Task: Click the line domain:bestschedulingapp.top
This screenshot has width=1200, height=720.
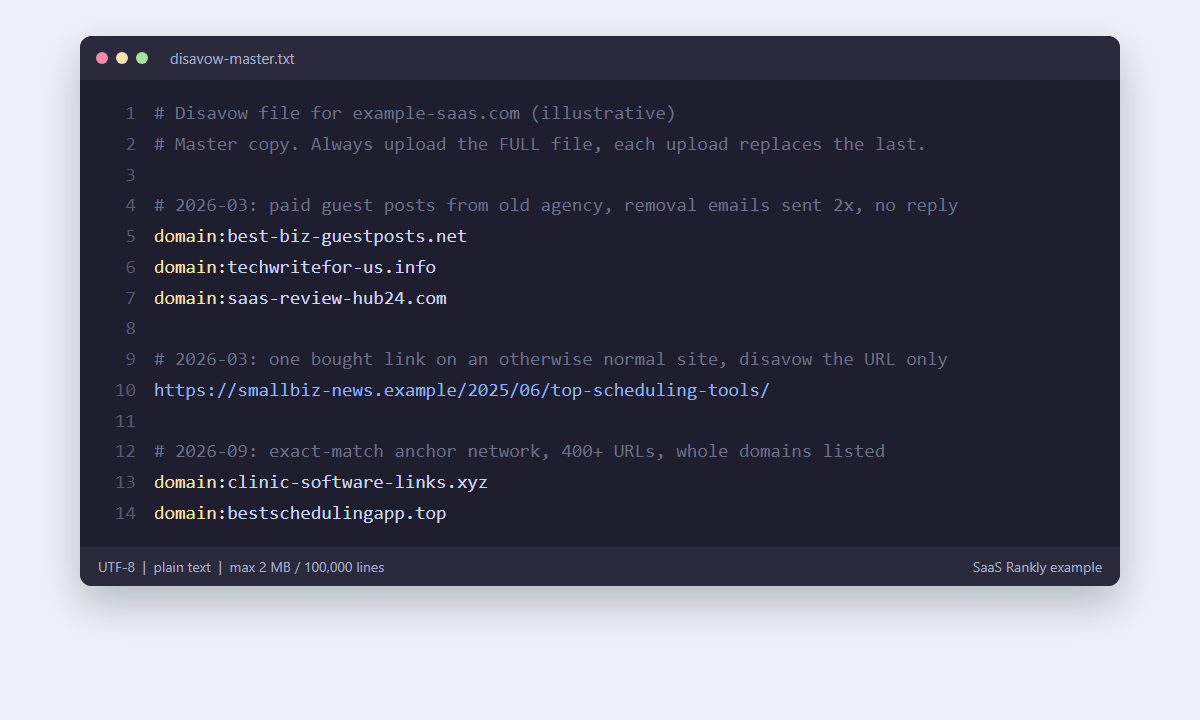Action: pos(300,513)
